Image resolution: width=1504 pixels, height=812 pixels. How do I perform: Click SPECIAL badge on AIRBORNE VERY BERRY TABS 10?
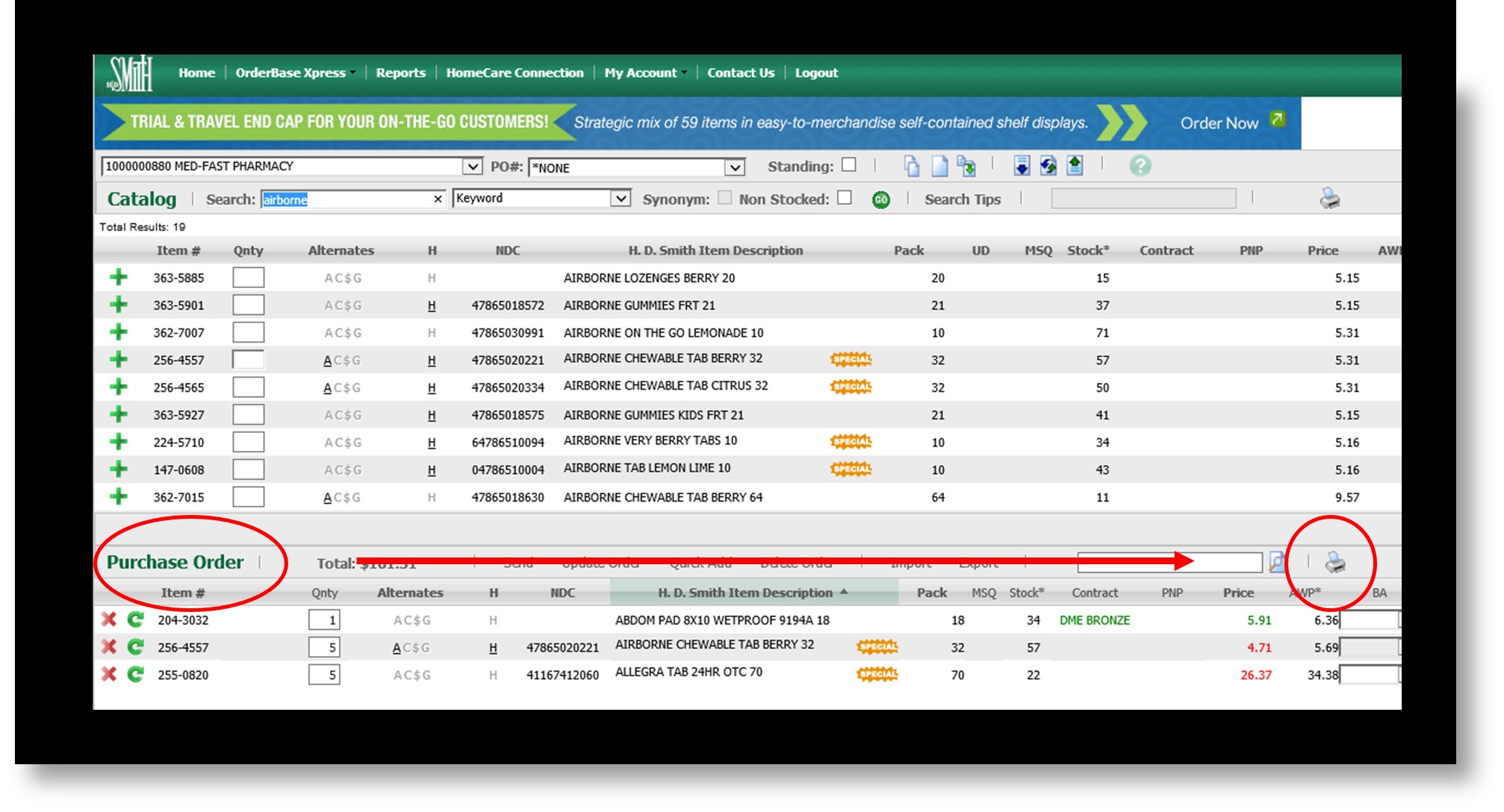851,442
